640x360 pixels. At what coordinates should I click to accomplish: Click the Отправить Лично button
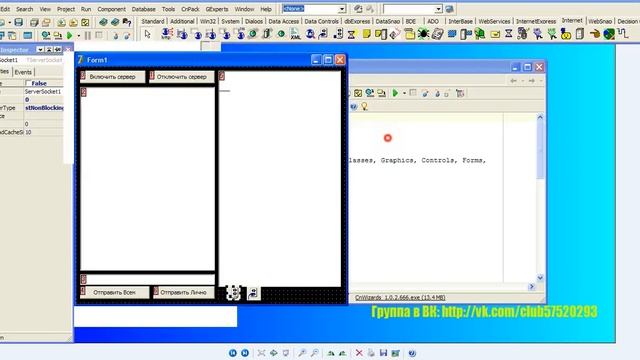click(x=183, y=292)
